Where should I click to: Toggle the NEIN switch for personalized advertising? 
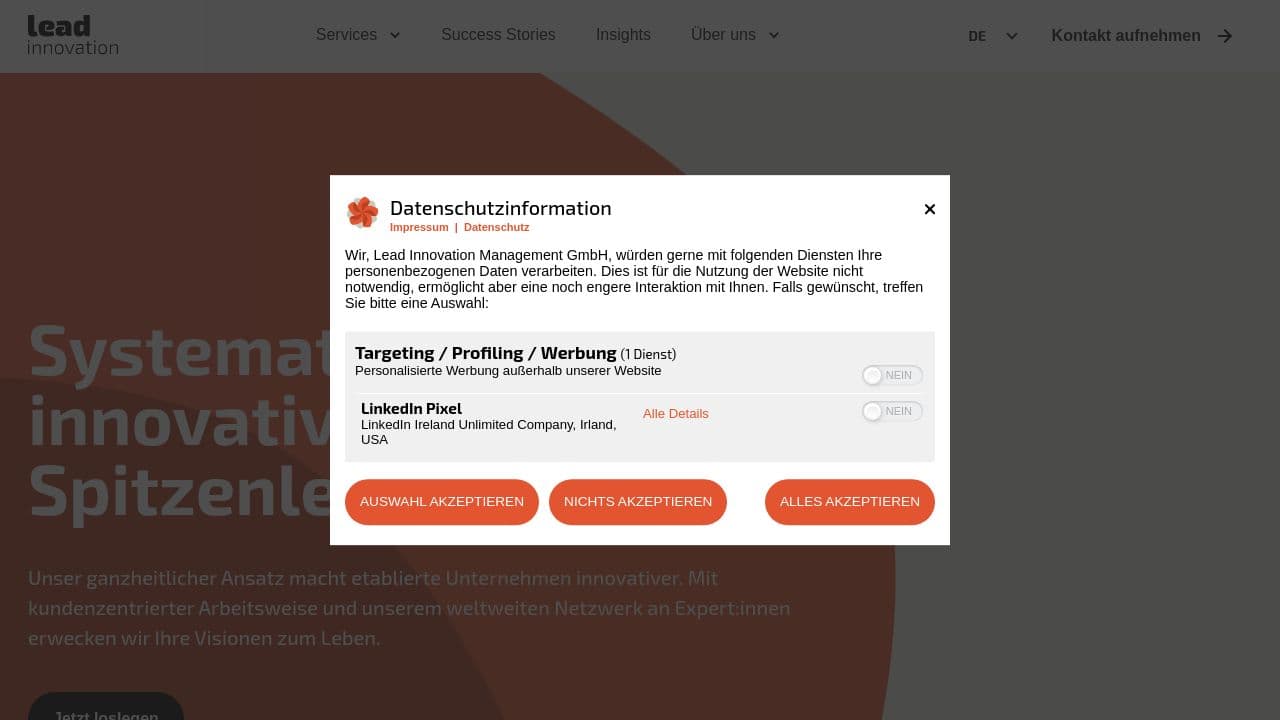890,375
